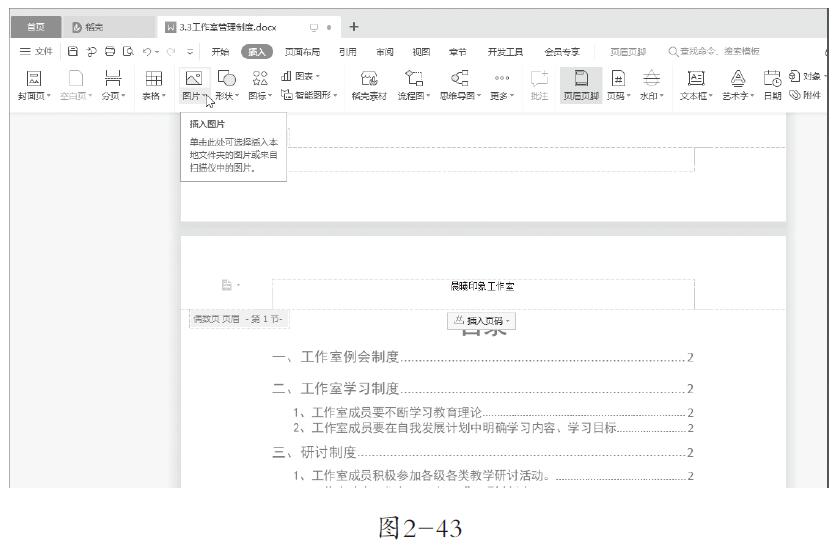Open the 章节 ribbon tab
Image resolution: width=836 pixels, height=554 pixels.
[457, 52]
